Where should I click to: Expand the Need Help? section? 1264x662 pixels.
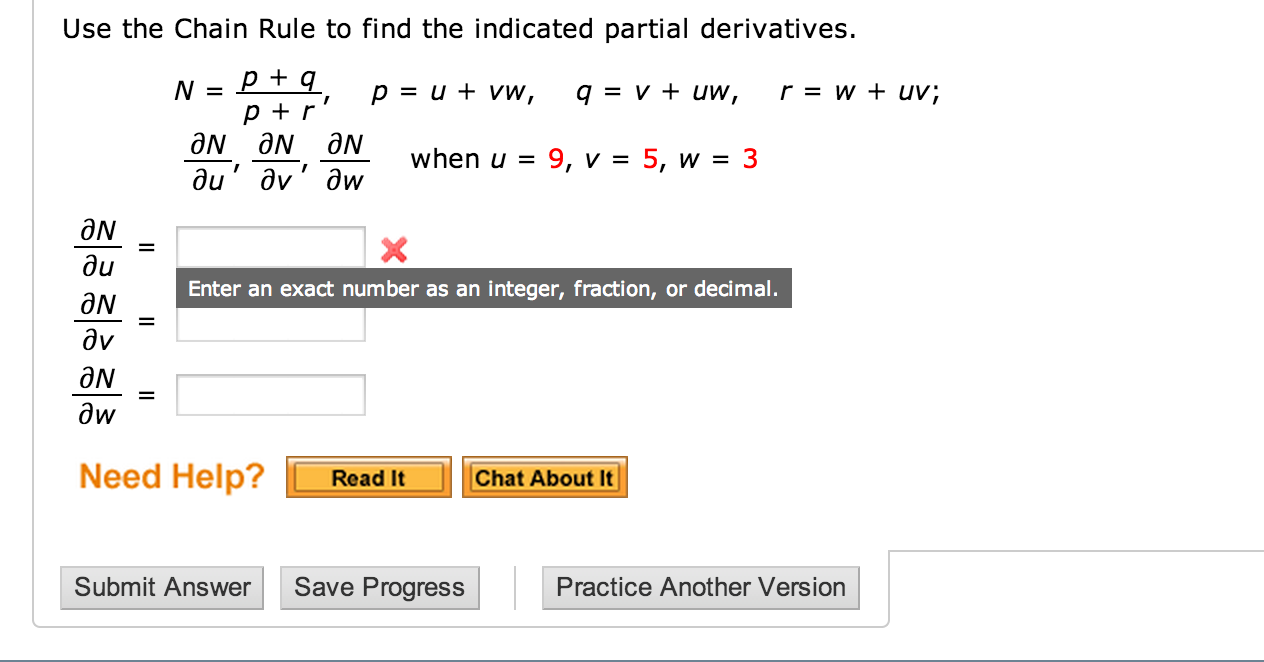point(169,477)
